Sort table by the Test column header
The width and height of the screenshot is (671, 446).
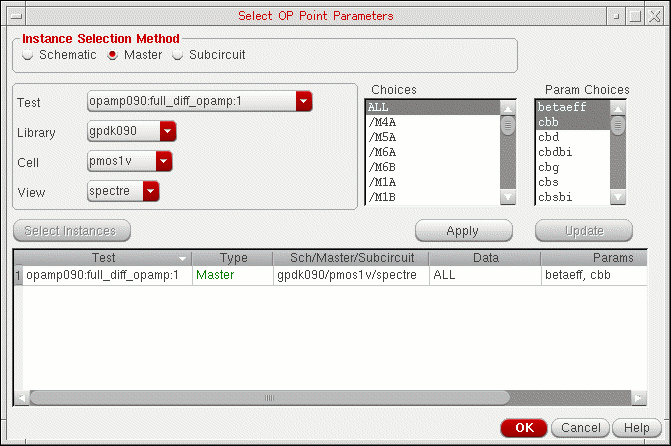point(104,258)
